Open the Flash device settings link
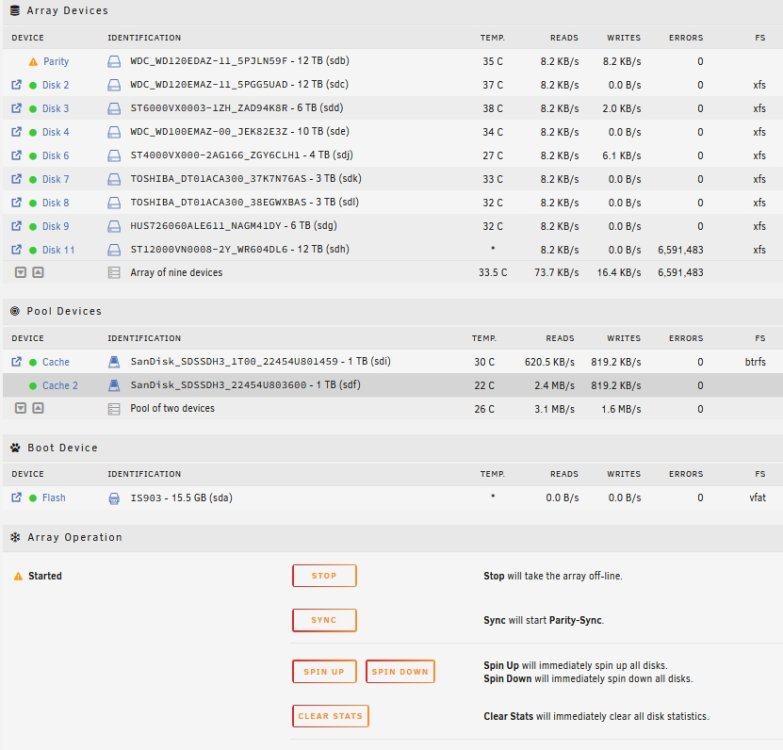Screen dimensions: 783x750 pos(54,497)
